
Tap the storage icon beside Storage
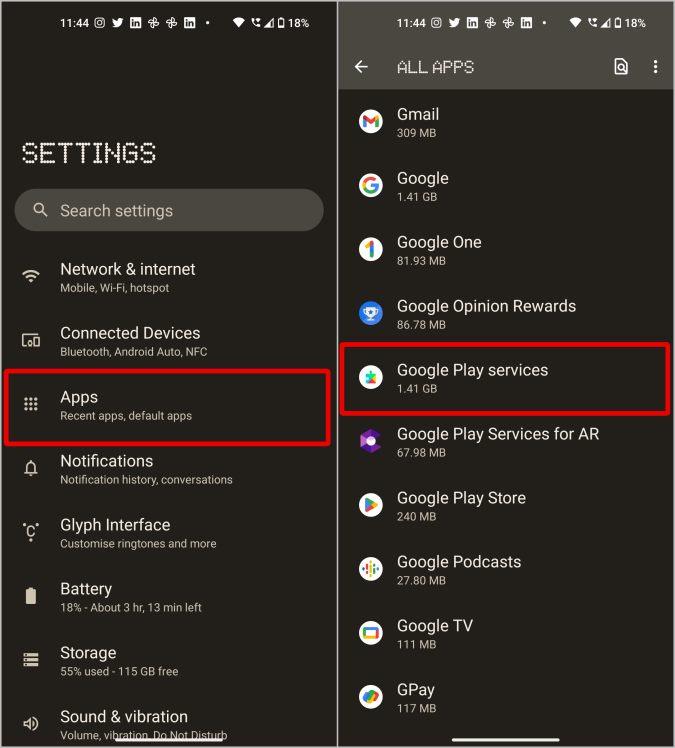(x=31, y=660)
